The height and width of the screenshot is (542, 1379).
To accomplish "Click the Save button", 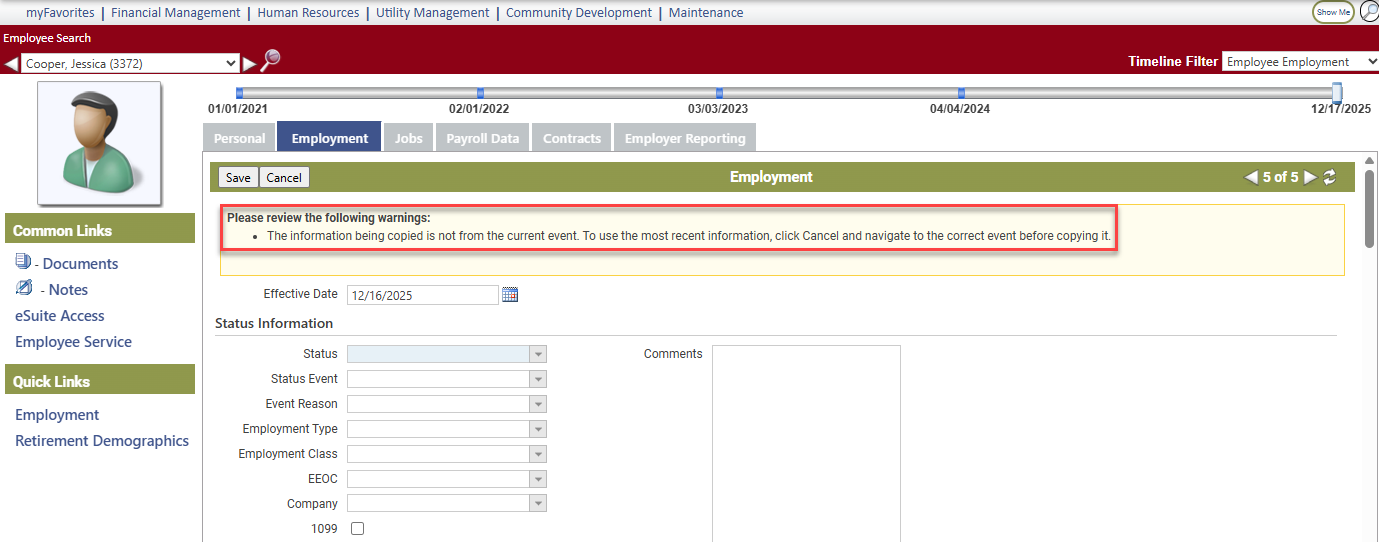I will tap(238, 177).
